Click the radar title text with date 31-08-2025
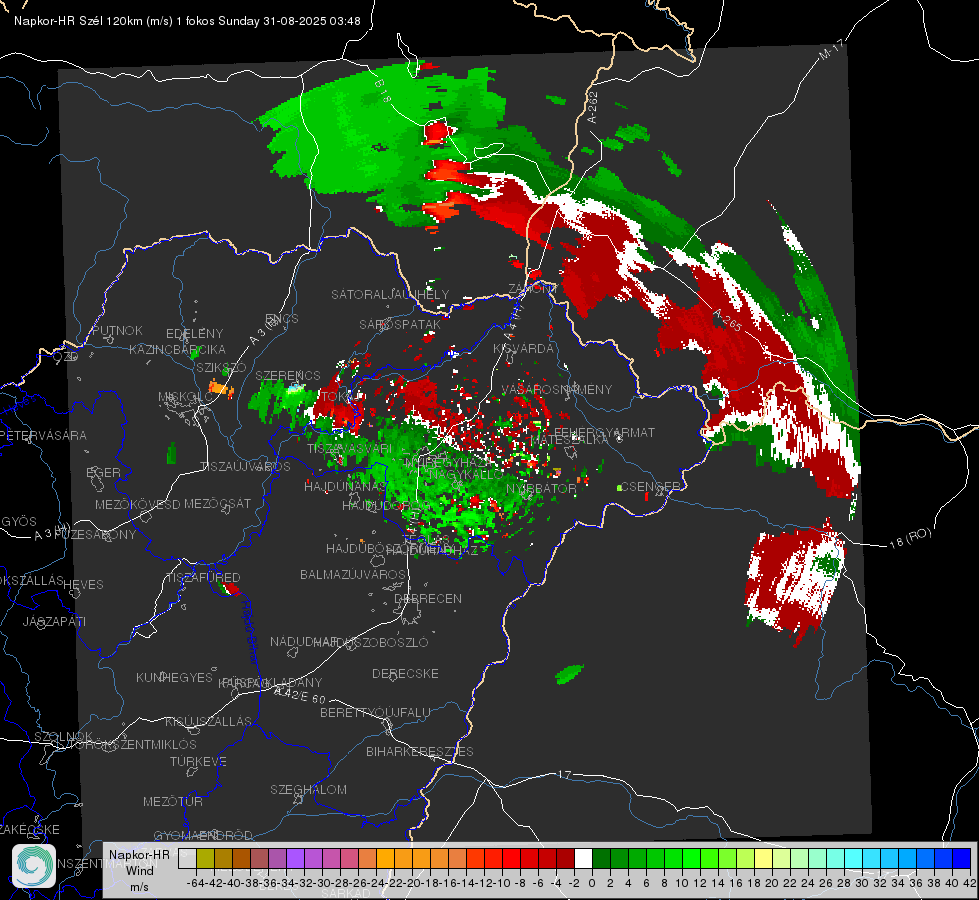This screenshot has height=900, width=979. pos(187,21)
